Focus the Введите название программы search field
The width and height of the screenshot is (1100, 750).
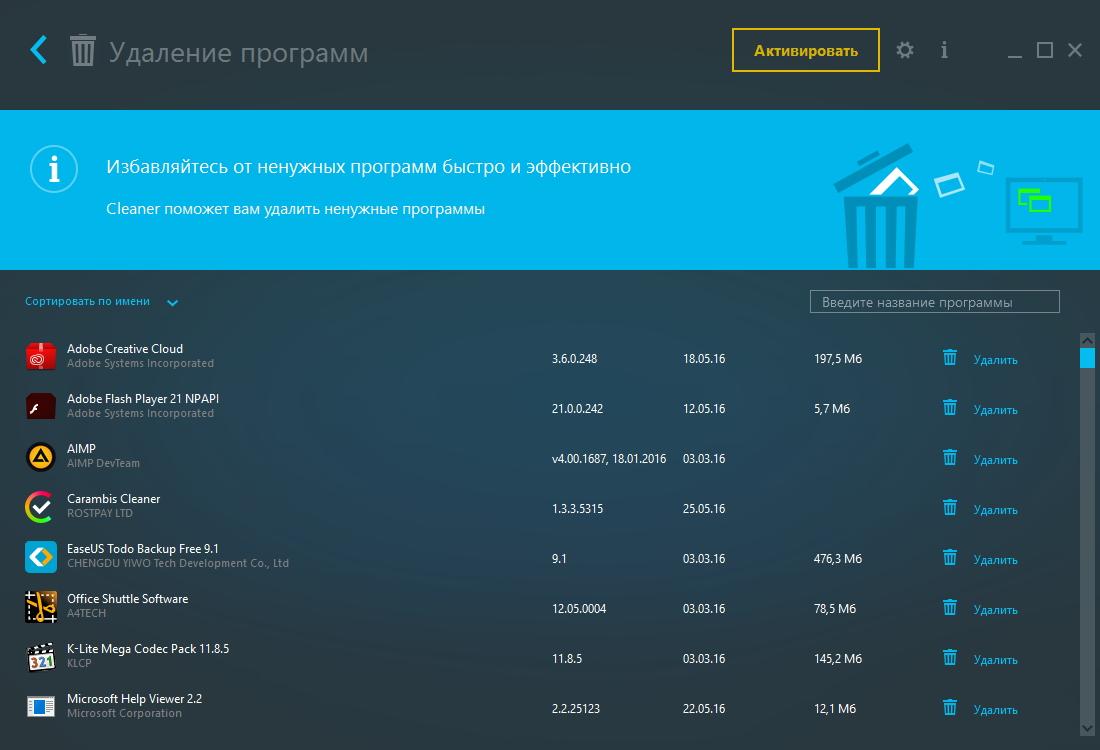[x=934, y=302]
